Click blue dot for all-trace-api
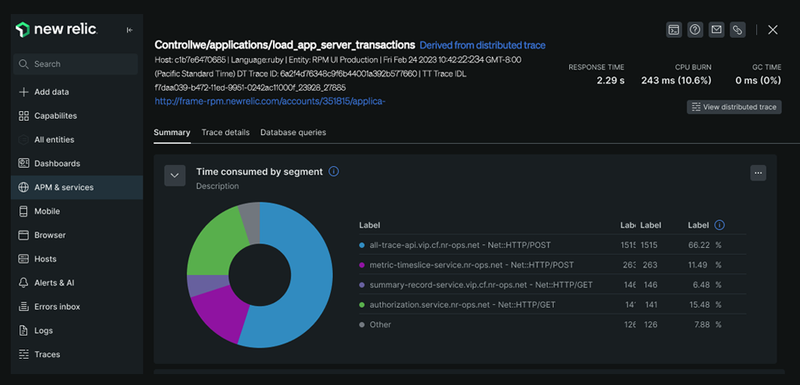 [362, 245]
